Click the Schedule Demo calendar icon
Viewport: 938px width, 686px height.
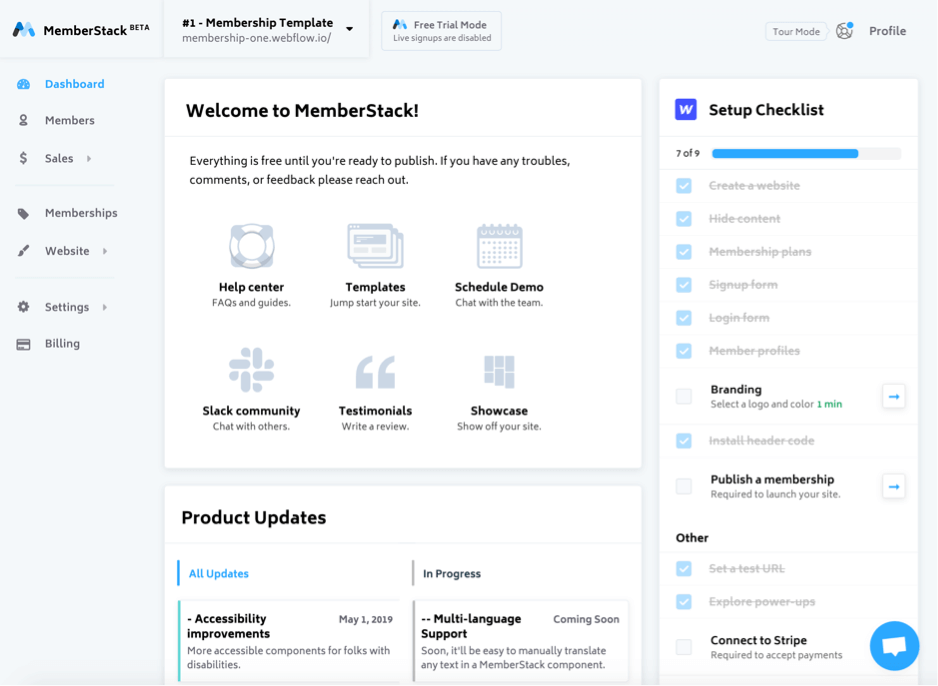click(500, 246)
